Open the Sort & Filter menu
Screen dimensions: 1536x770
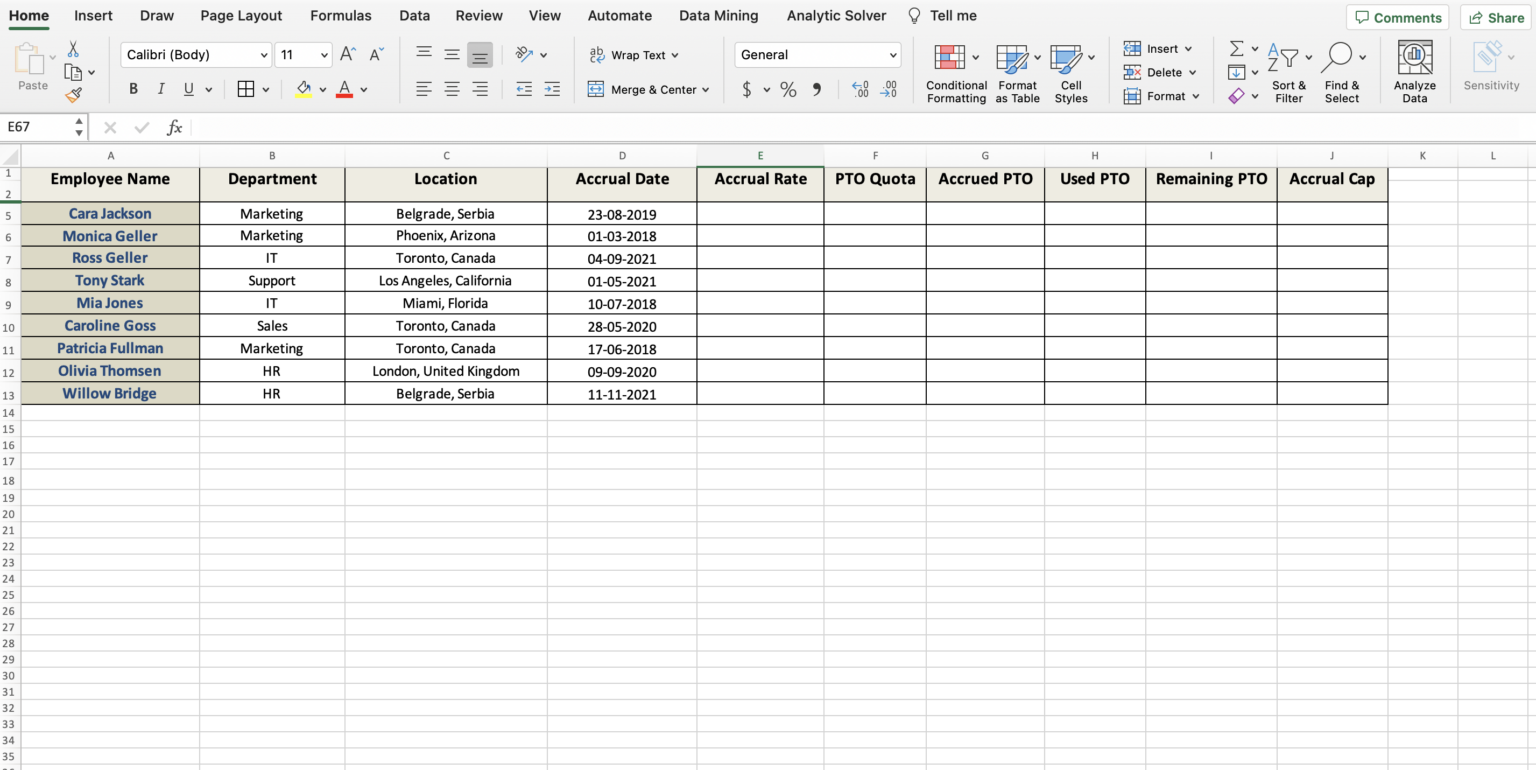pos(1288,73)
